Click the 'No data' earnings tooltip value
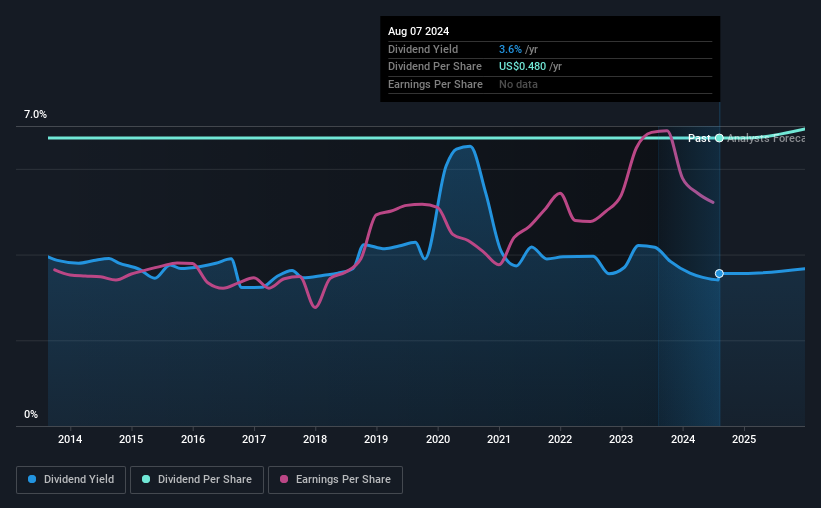Image resolution: width=821 pixels, height=508 pixels. point(518,84)
